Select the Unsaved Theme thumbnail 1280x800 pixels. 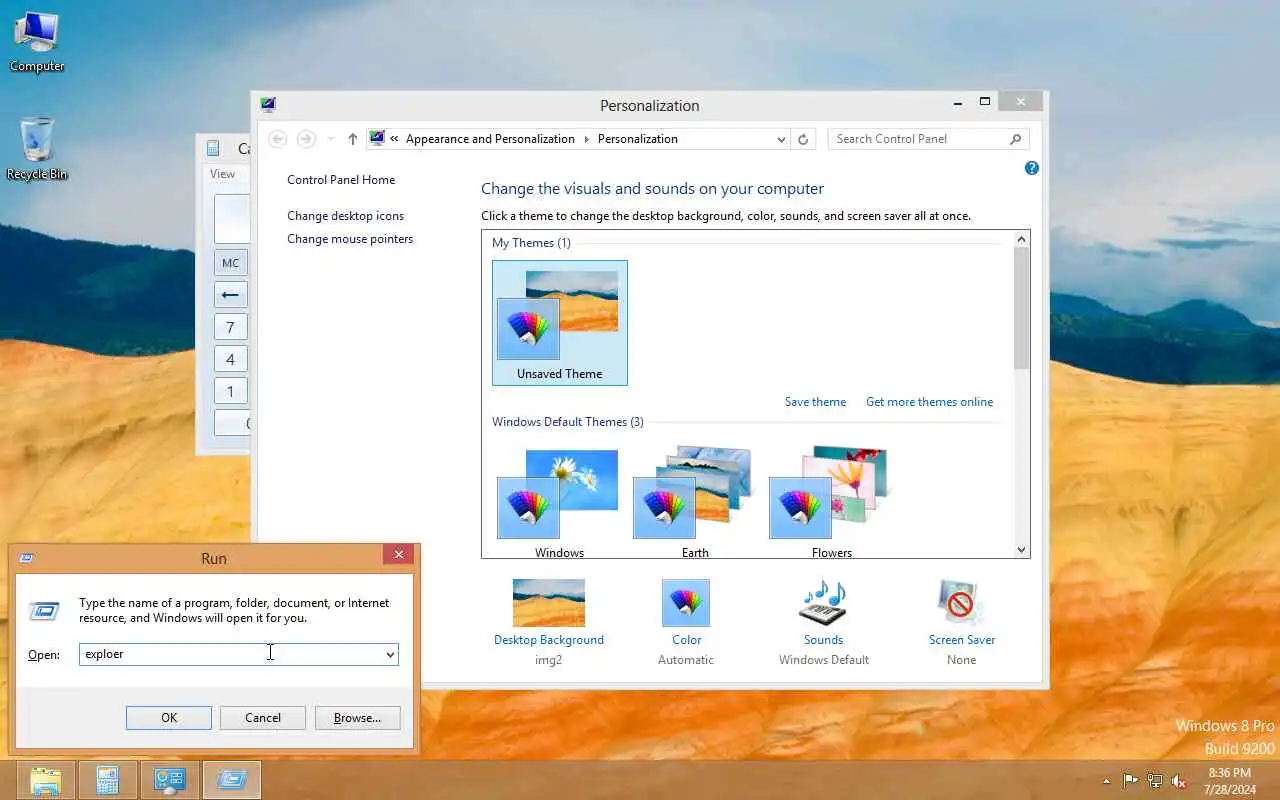(559, 323)
